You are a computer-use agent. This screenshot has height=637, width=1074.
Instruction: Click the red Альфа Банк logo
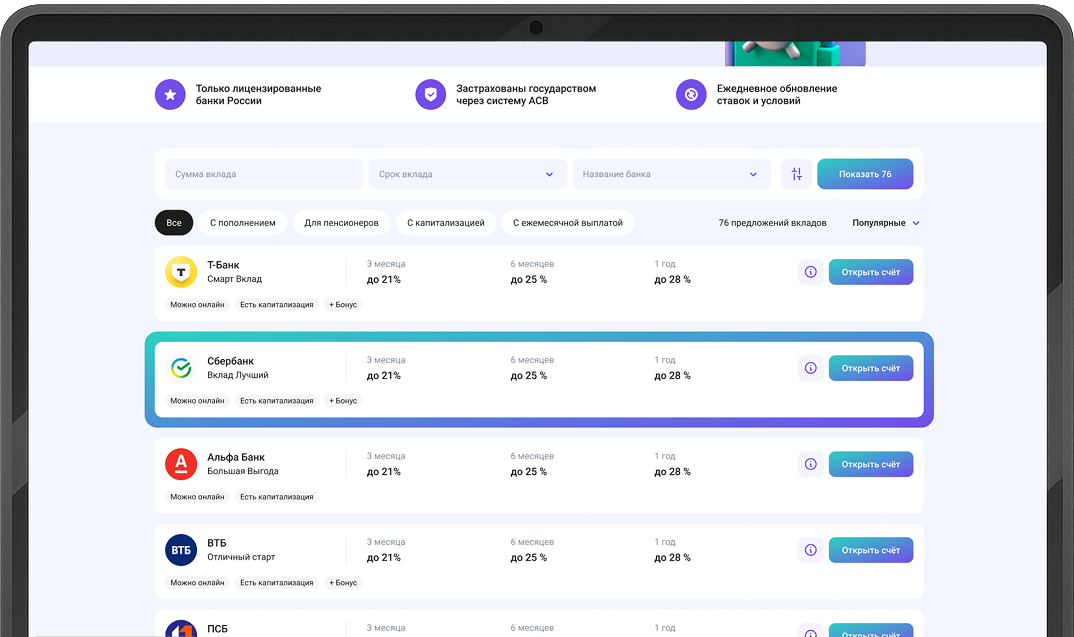tap(181, 464)
